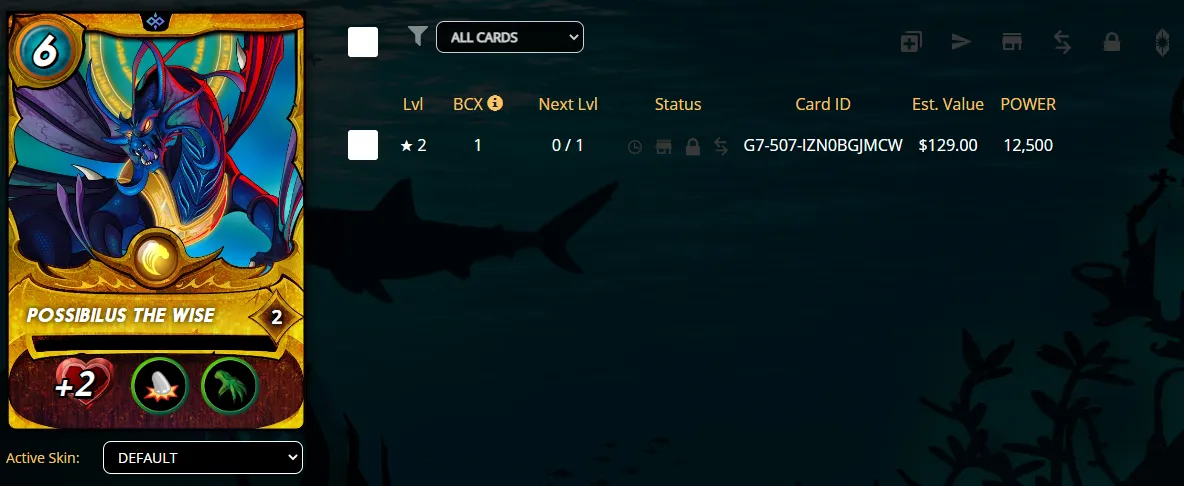Tick the select-all checkbox above the table

pos(362,42)
